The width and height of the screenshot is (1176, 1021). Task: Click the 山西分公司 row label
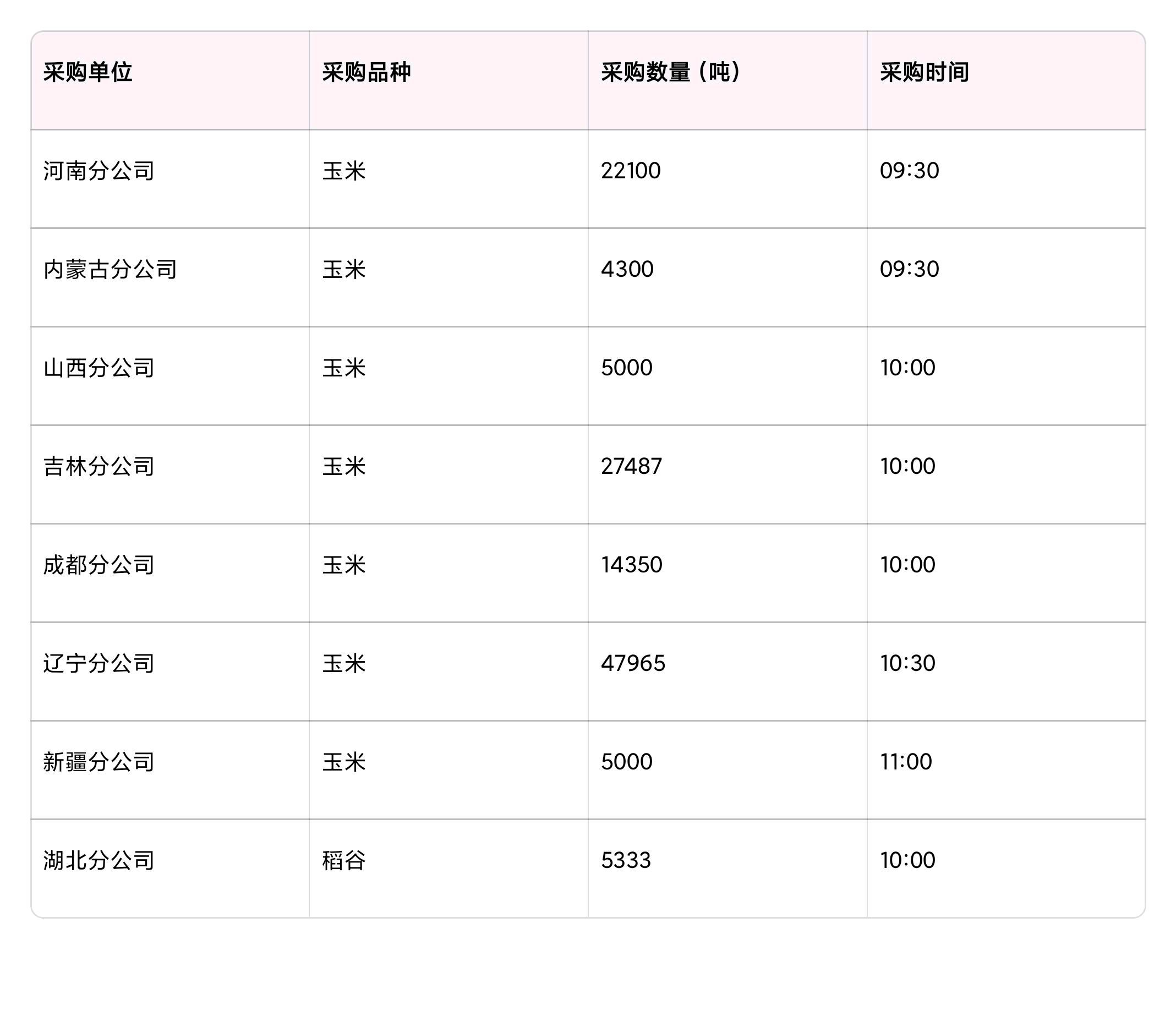point(99,368)
